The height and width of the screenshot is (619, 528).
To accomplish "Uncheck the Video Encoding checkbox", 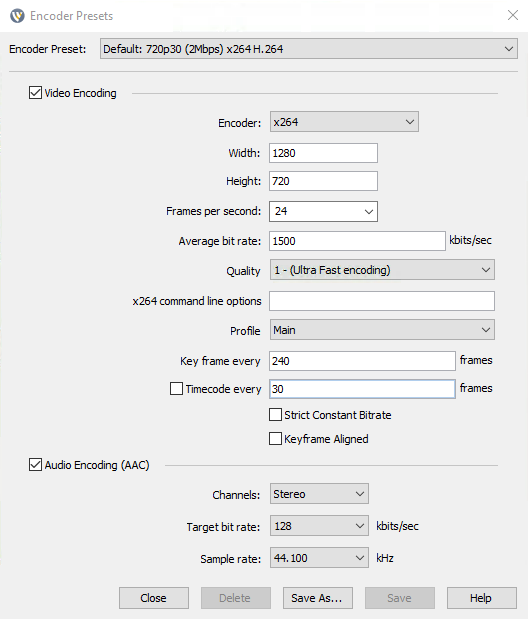I will coord(35,93).
